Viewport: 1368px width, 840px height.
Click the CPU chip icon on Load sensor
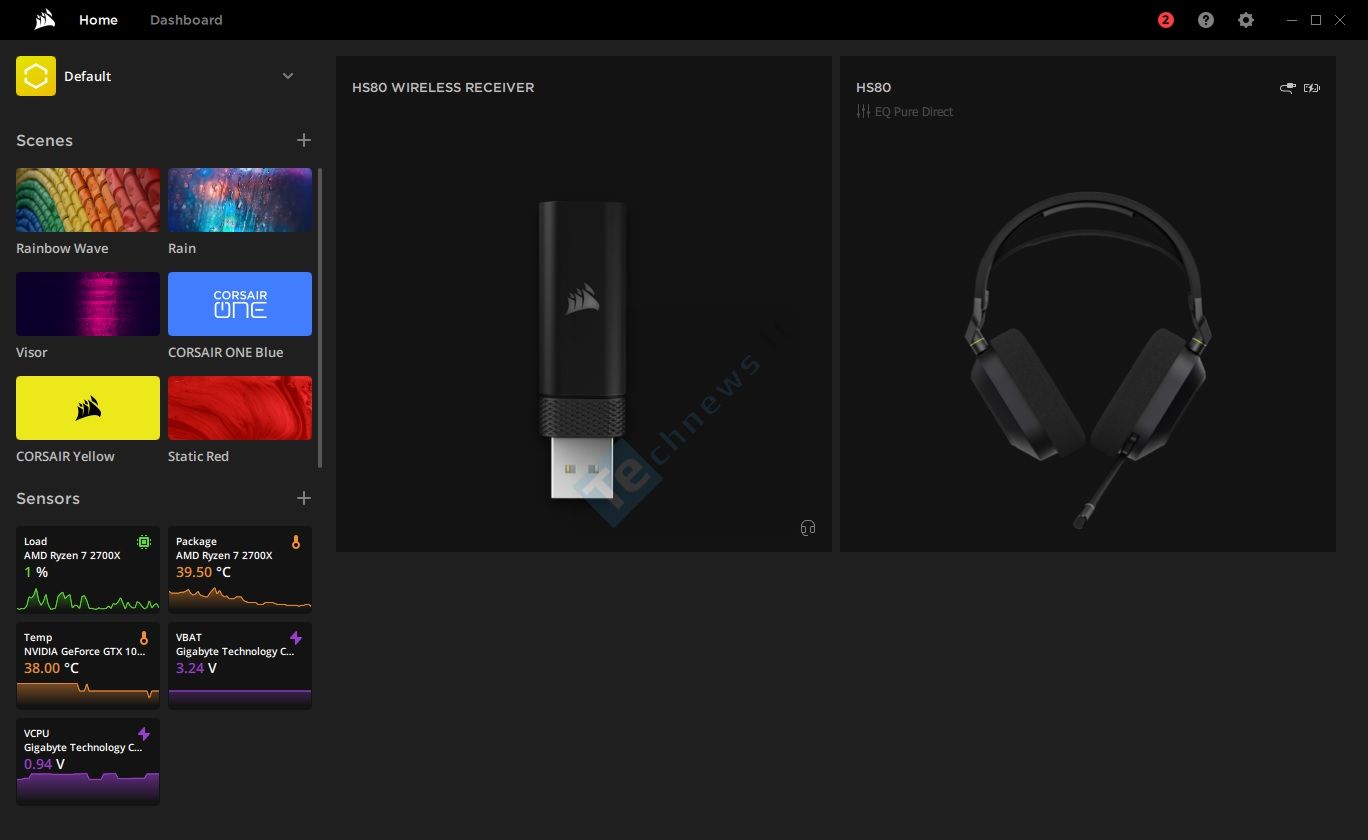click(x=144, y=542)
